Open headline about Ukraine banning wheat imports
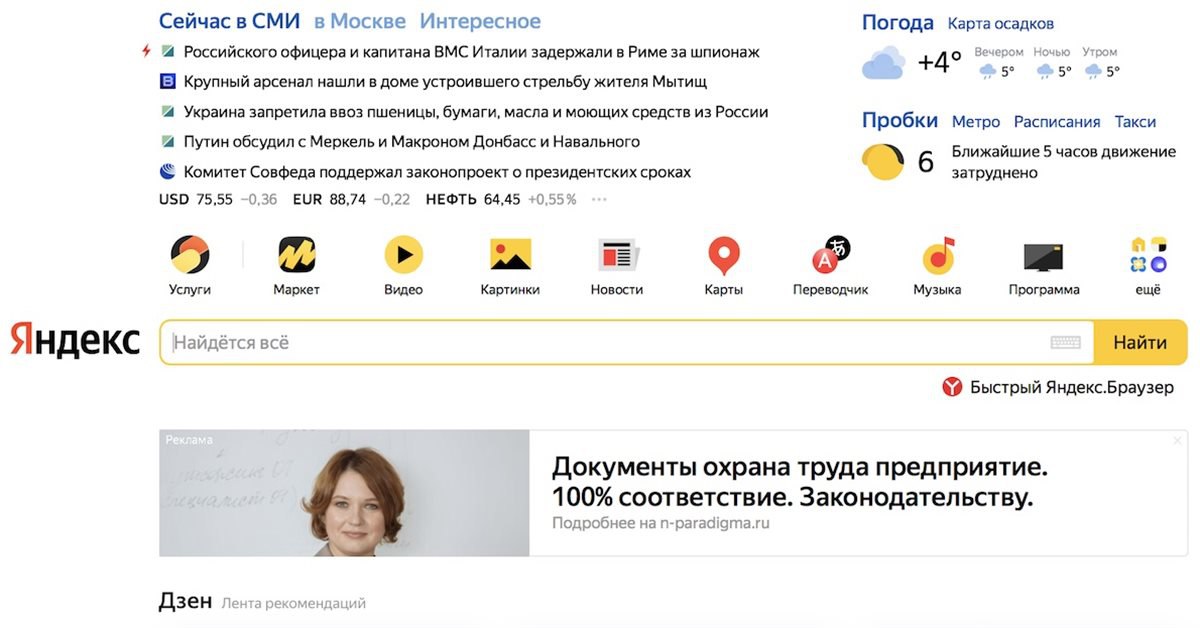Viewport: 1200px width, 628px height. coord(476,112)
